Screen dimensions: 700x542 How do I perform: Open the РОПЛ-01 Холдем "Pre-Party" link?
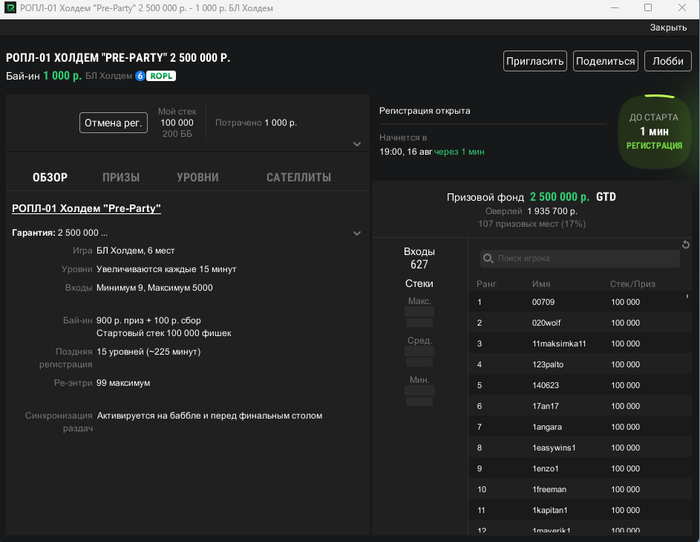pos(86,208)
